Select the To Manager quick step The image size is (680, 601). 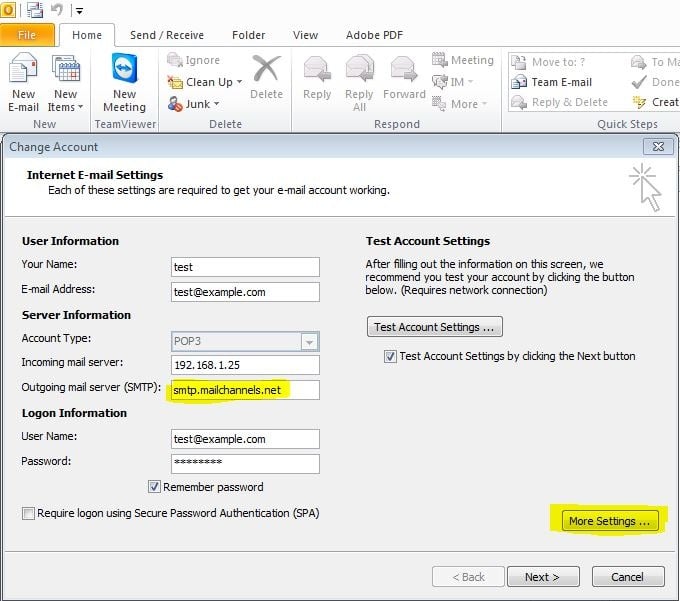655,62
